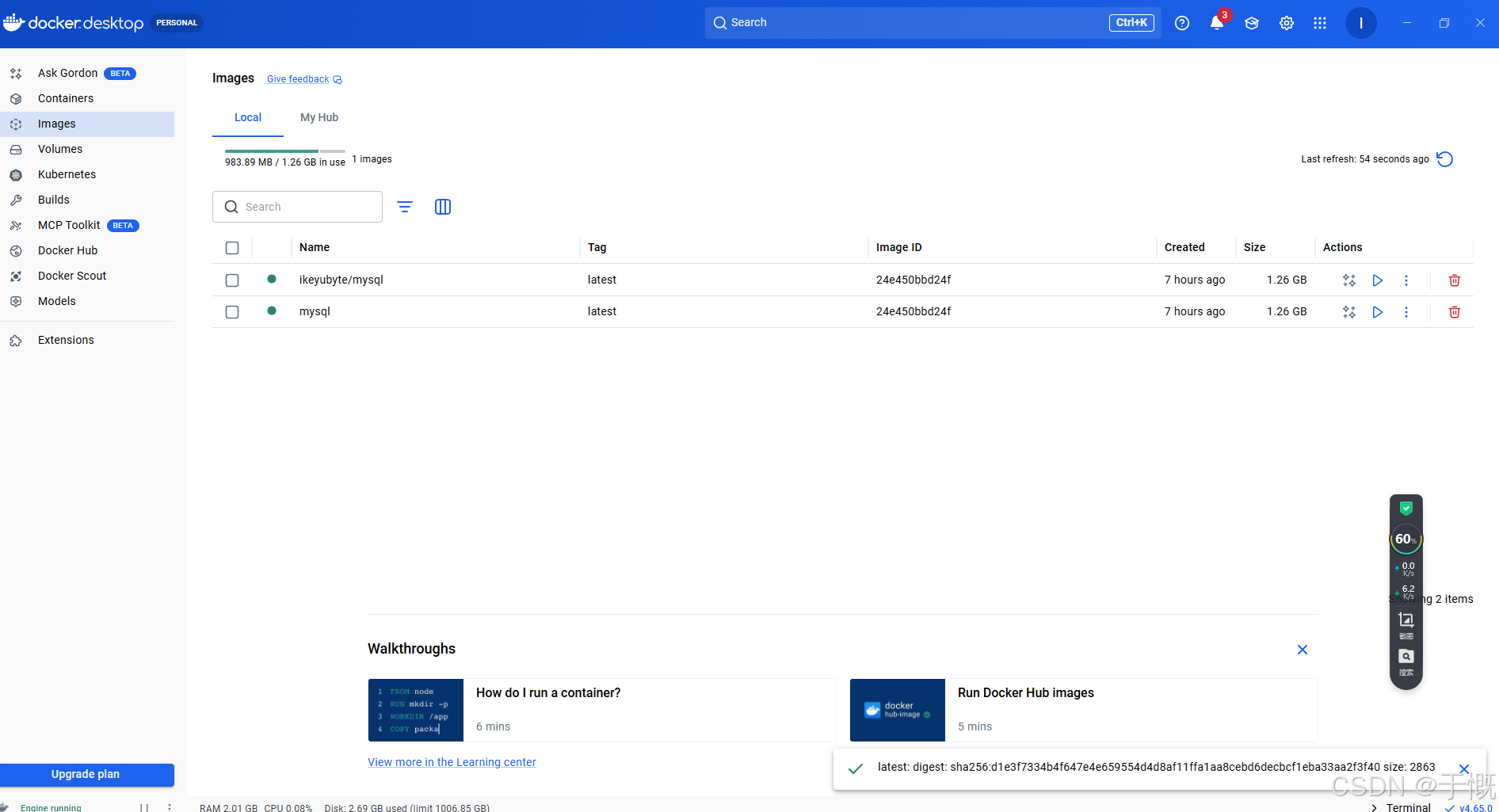Run the mysql image
The width and height of the screenshot is (1499, 812).
(x=1378, y=312)
